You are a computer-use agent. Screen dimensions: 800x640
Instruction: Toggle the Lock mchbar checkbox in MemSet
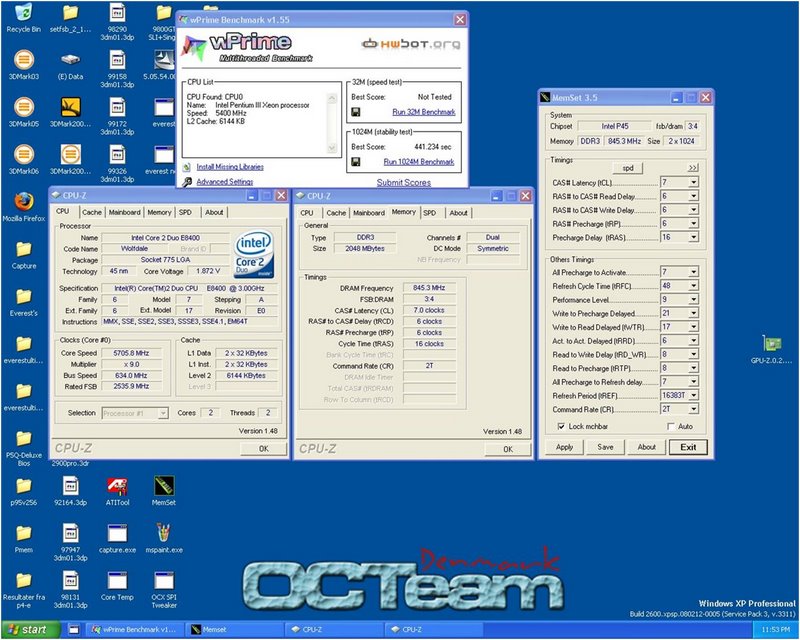(x=561, y=426)
